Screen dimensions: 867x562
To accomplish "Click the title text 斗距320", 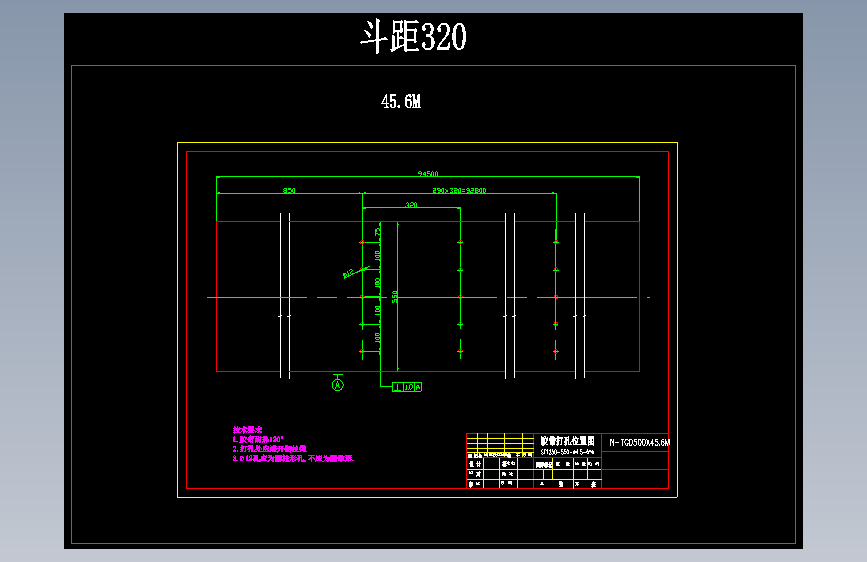I will [x=413, y=37].
